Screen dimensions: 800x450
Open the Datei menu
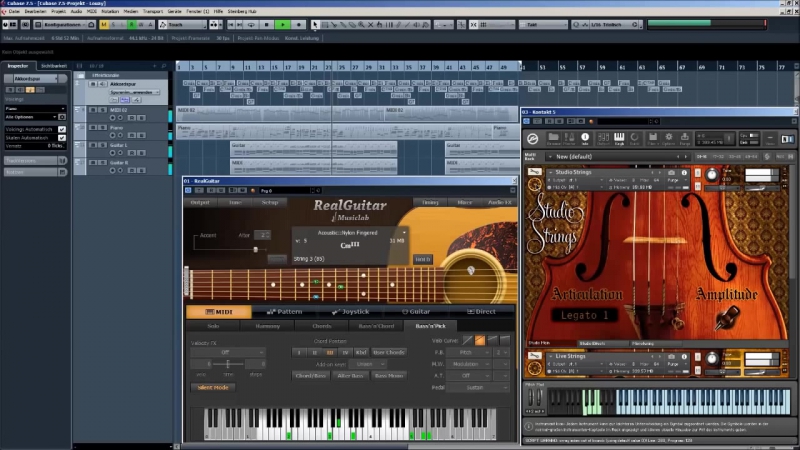pos(14,11)
